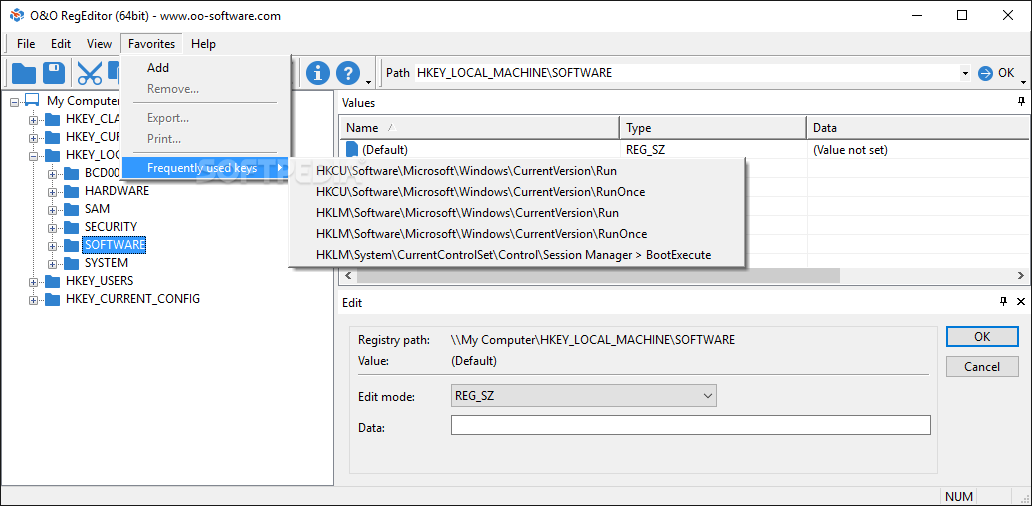1032x506 pixels.
Task: Open the File menu
Action: click(26, 44)
